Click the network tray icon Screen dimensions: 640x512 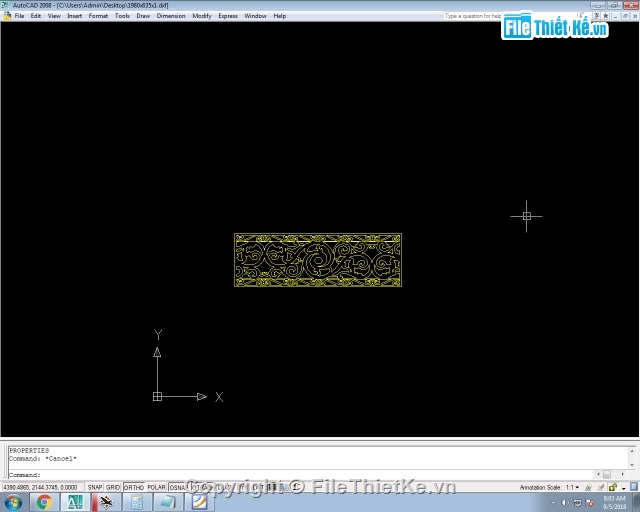[x=577, y=503]
